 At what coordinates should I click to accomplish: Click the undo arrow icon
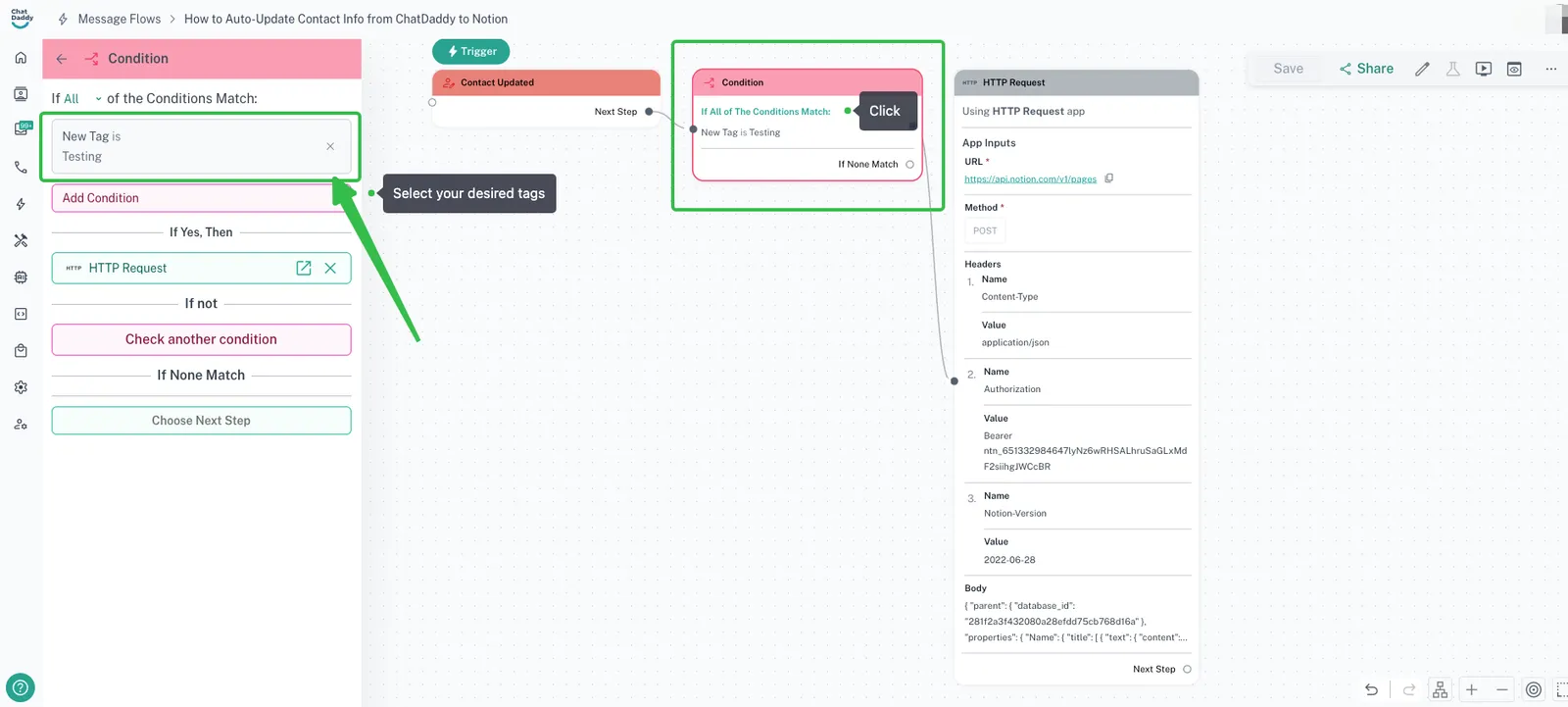click(1372, 689)
